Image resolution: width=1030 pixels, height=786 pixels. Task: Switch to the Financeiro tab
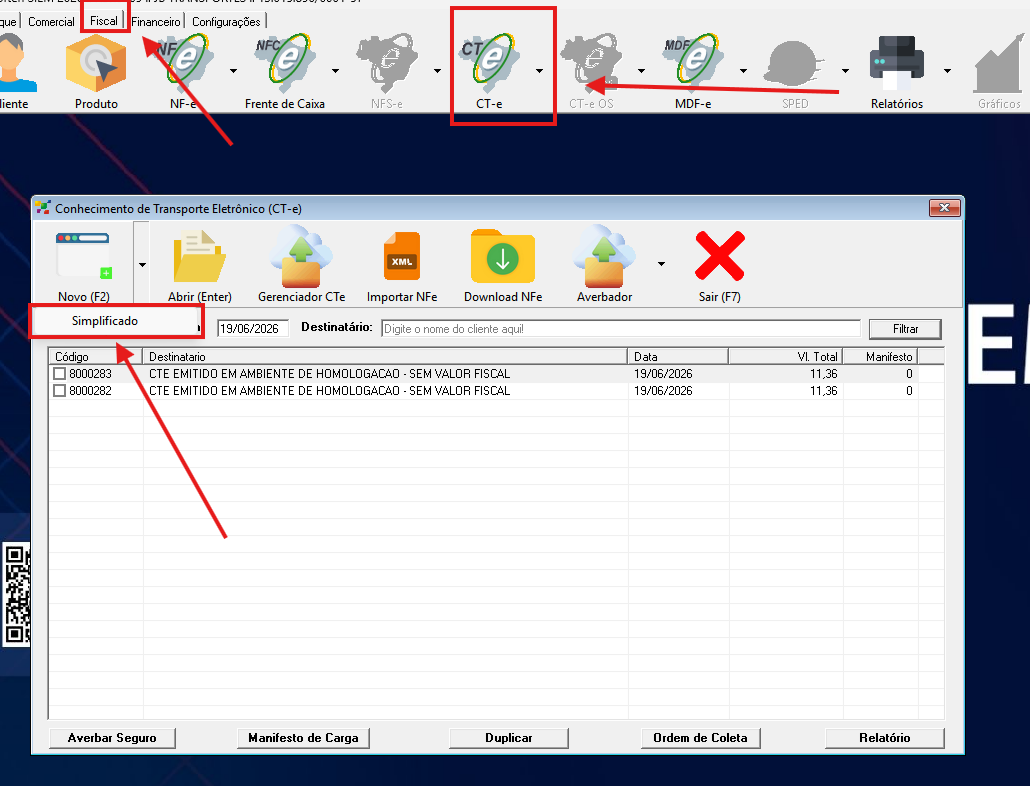(156, 22)
